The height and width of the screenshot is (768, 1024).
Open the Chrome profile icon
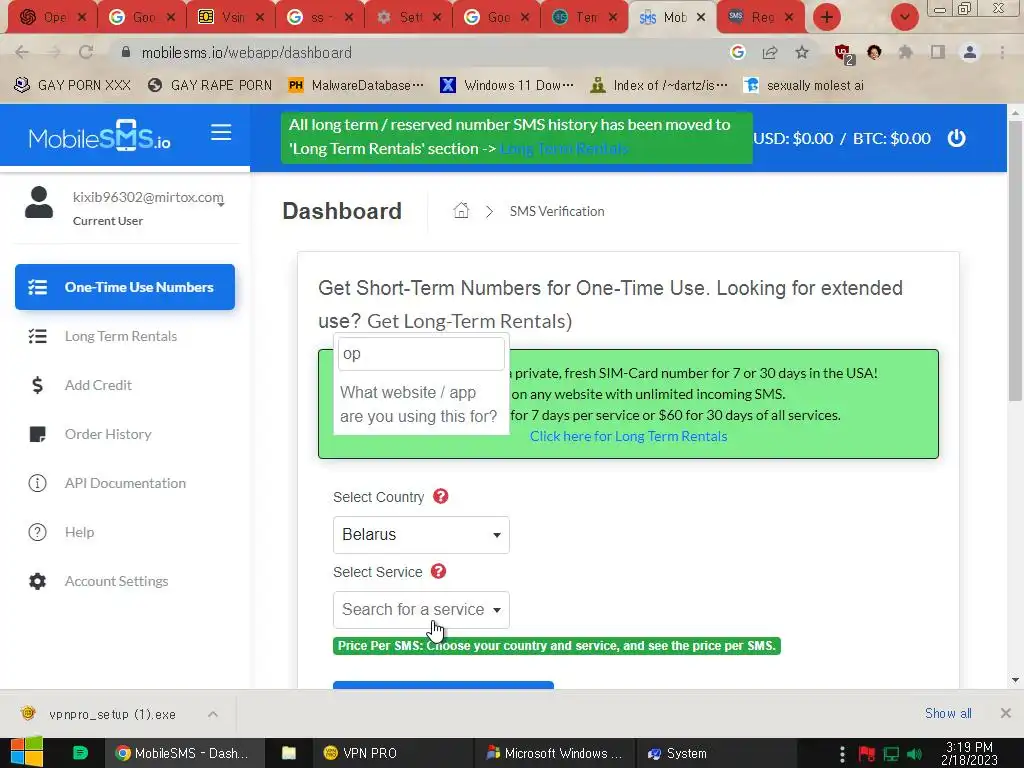tap(970, 52)
